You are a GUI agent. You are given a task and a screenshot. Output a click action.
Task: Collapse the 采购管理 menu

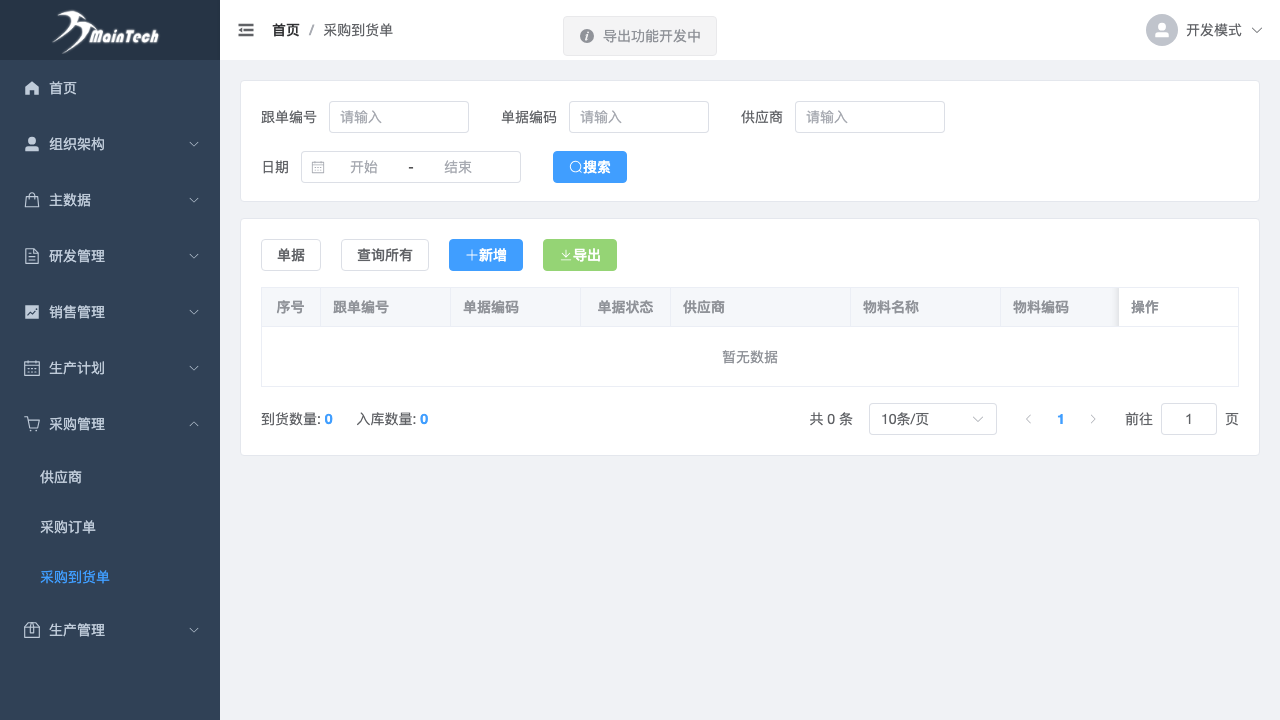(194, 424)
